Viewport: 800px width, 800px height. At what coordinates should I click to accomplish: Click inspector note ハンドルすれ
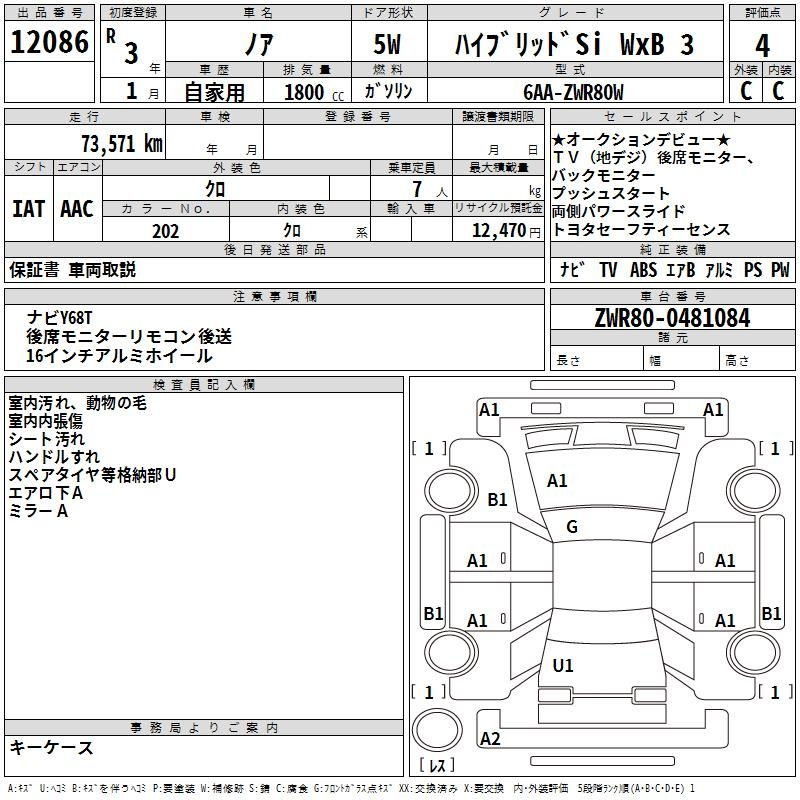(x=54, y=457)
